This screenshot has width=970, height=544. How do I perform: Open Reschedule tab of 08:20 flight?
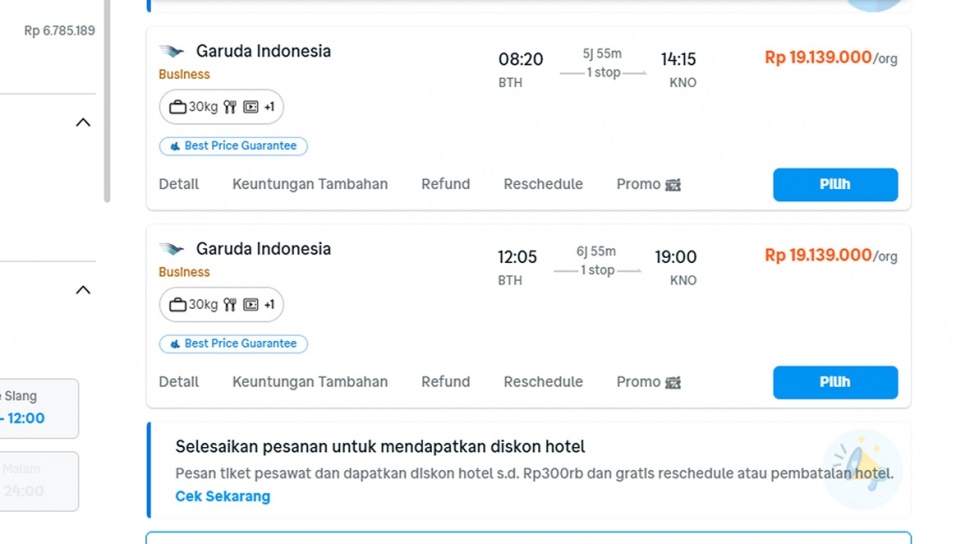pyautogui.click(x=543, y=185)
